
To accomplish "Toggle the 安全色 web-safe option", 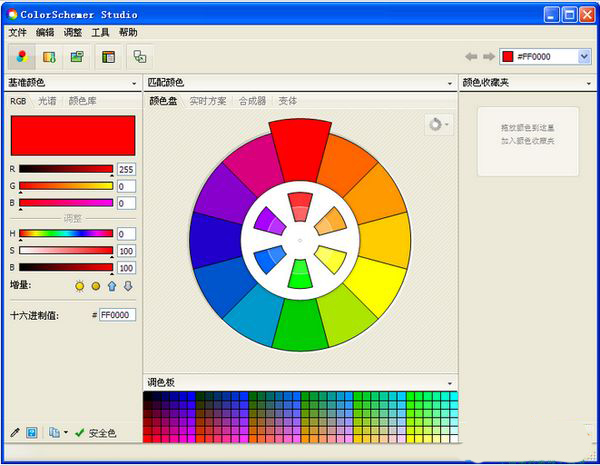I will (x=96, y=433).
